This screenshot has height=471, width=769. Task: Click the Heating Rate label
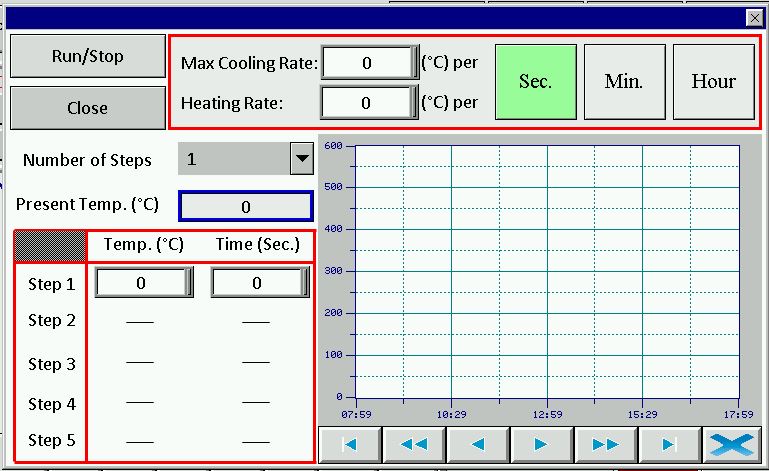(x=232, y=103)
